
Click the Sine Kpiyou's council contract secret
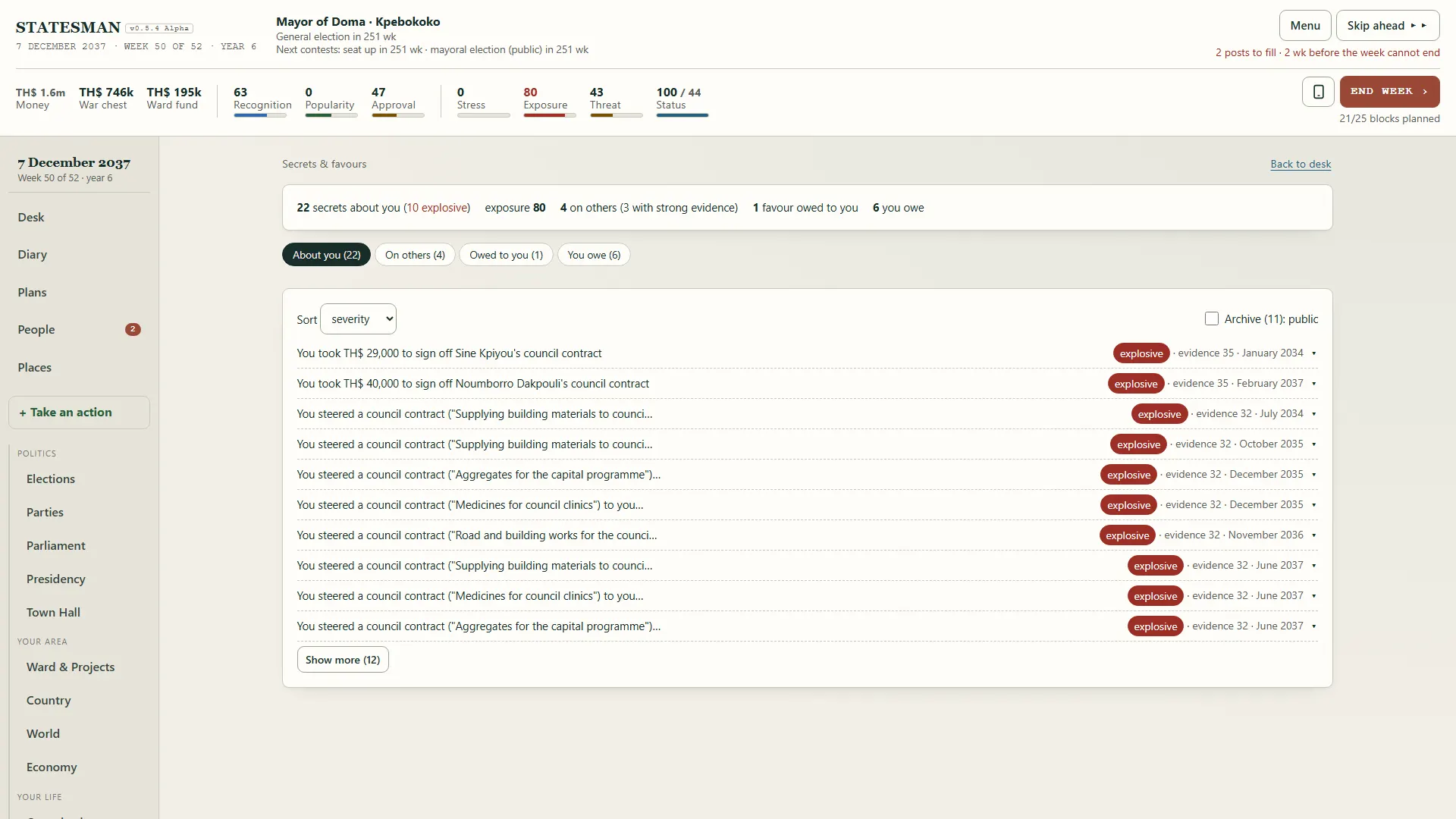pyautogui.click(x=807, y=353)
